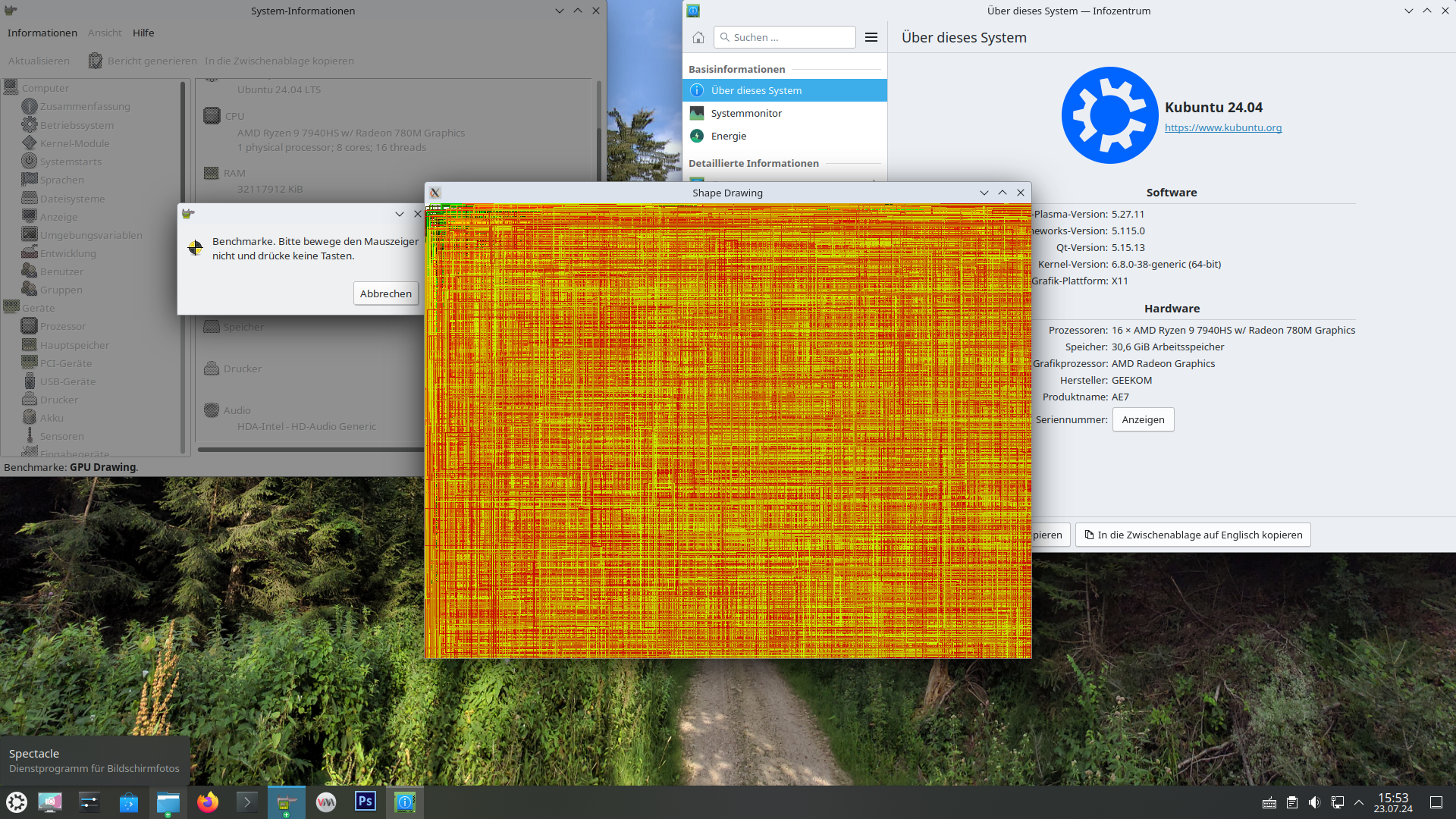1456x819 pixels.
Task: Open Hilfe menu in System-Informationen
Action: (x=143, y=33)
